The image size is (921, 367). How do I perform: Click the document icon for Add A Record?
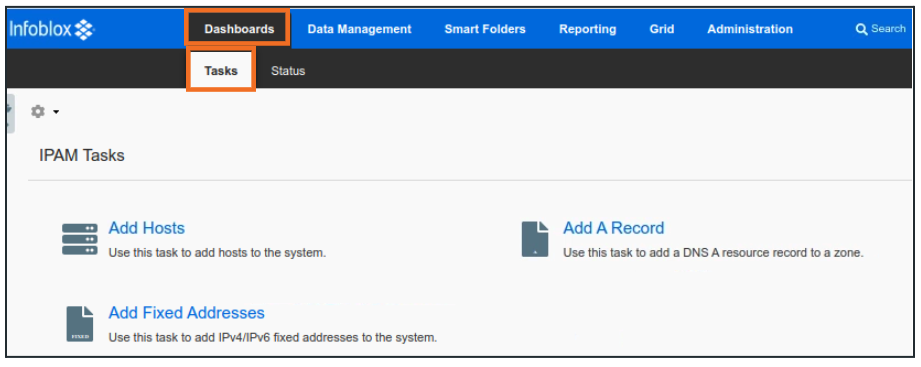pyautogui.click(x=535, y=239)
